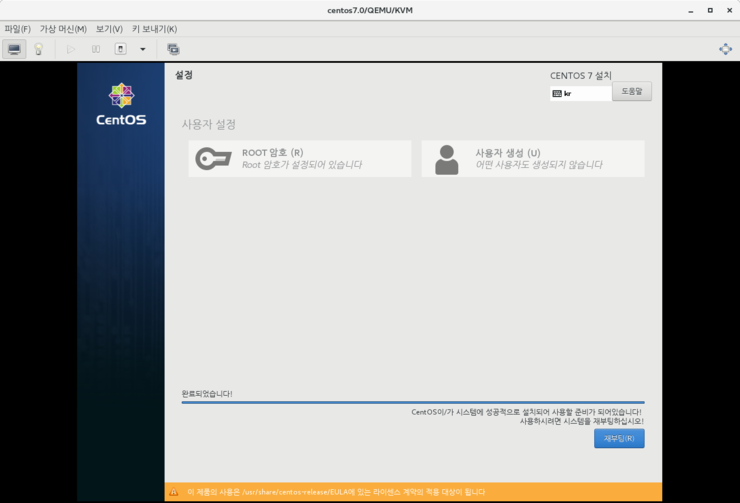
Task: Click the 사용자 설정 section heading
Action: 209,125
